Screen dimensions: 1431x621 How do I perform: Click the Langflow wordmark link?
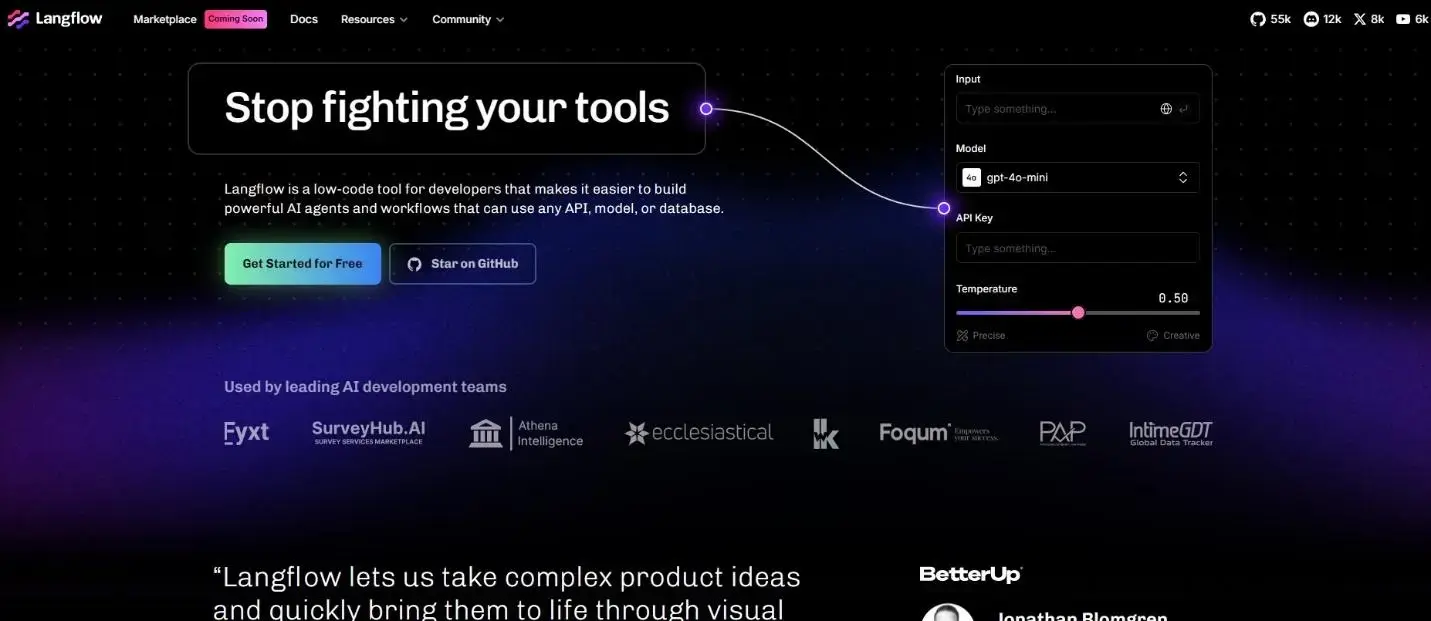[x=69, y=19]
